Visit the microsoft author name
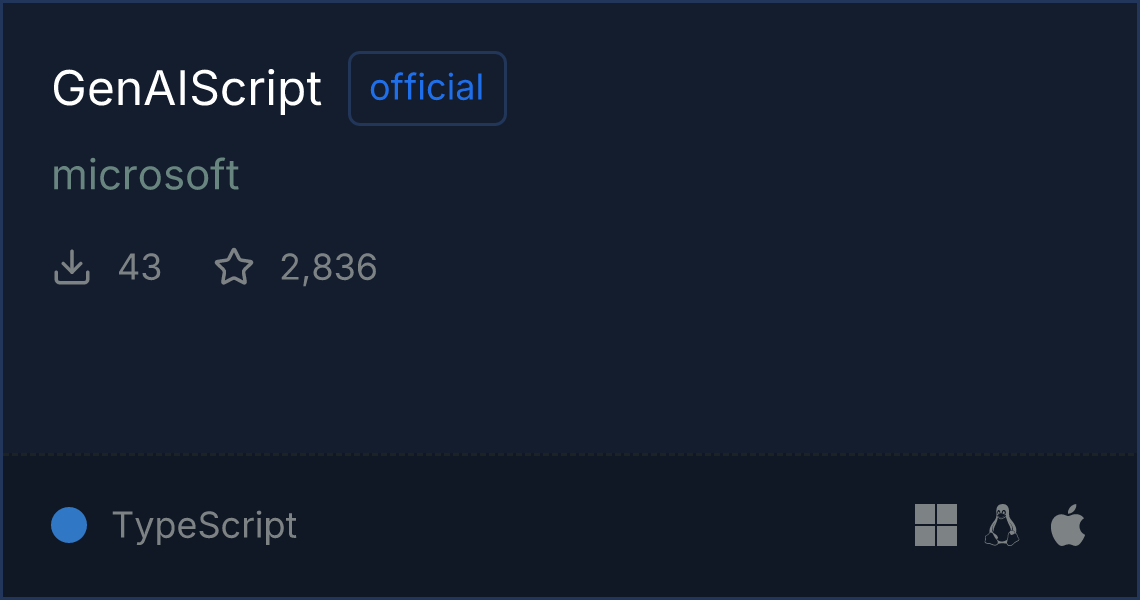The image size is (1140, 600). (x=146, y=175)
